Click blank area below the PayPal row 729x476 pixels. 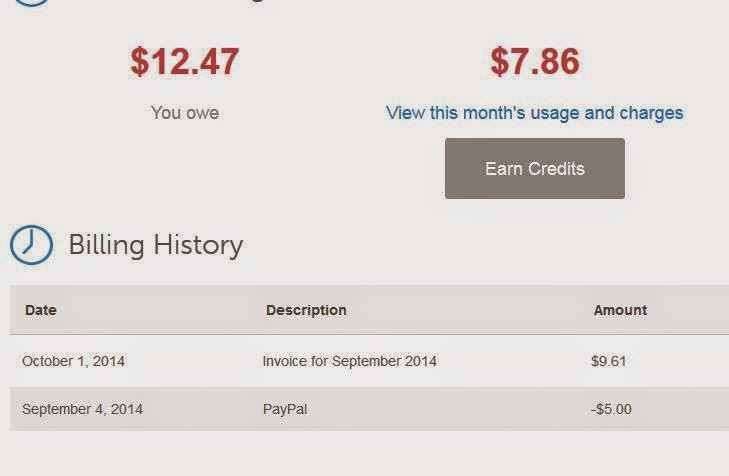click(364, 454)
